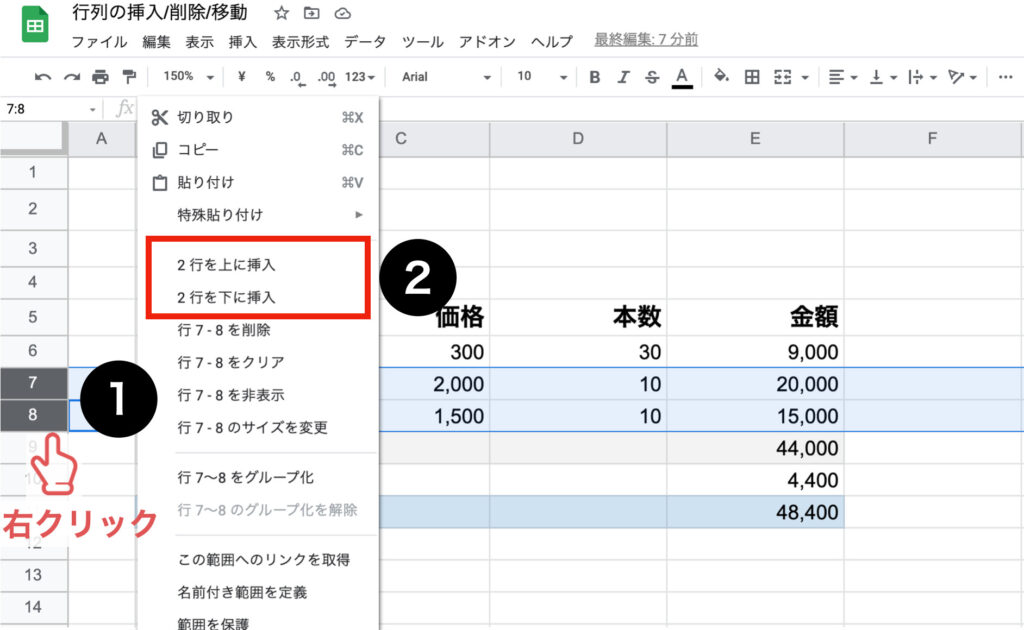The width and height of the screenshot is (1024, 630).
Task: Open the fill color picker
Action: [721, 76]
